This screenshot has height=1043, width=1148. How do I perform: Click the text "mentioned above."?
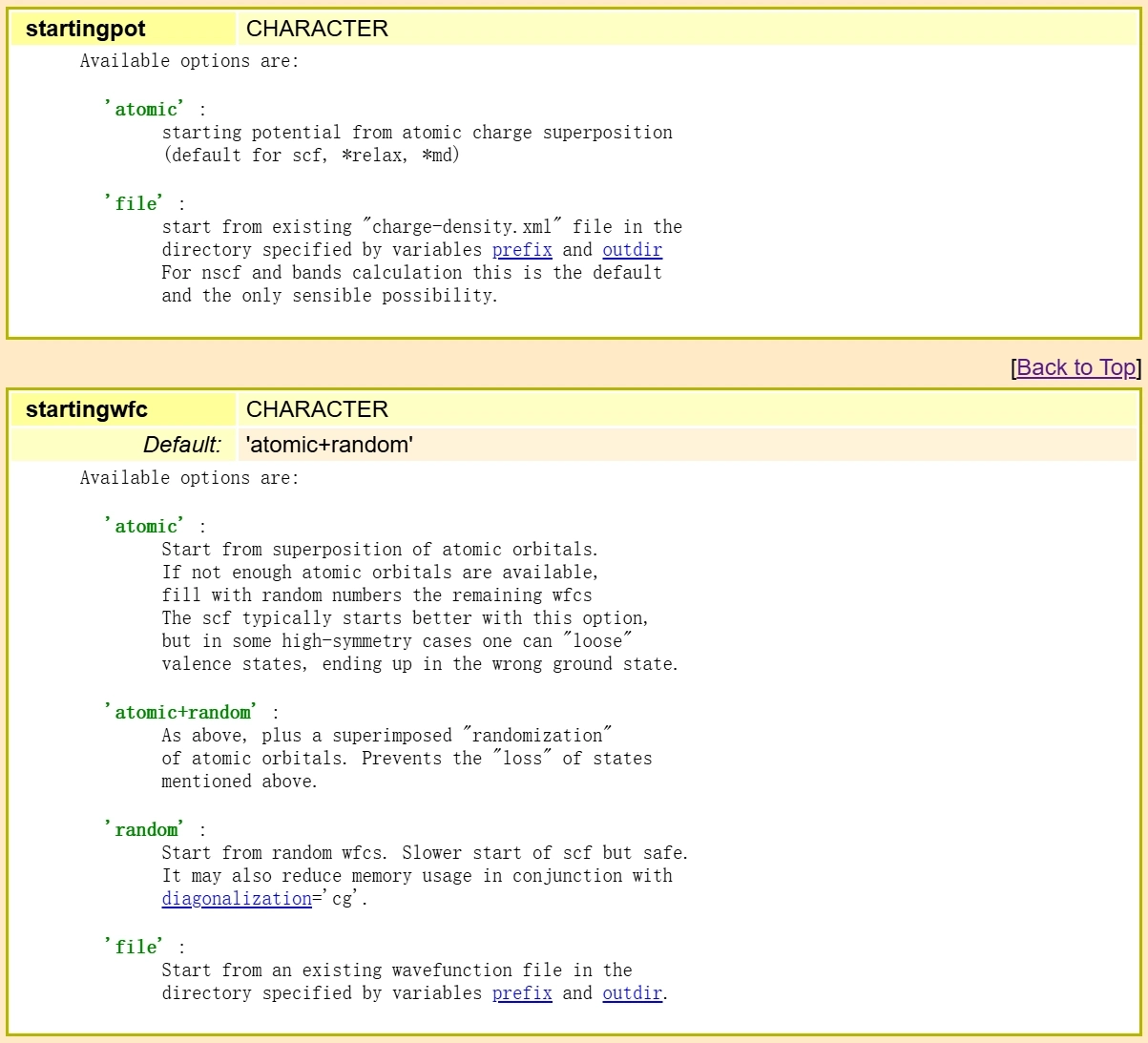[x=240, y=782]
